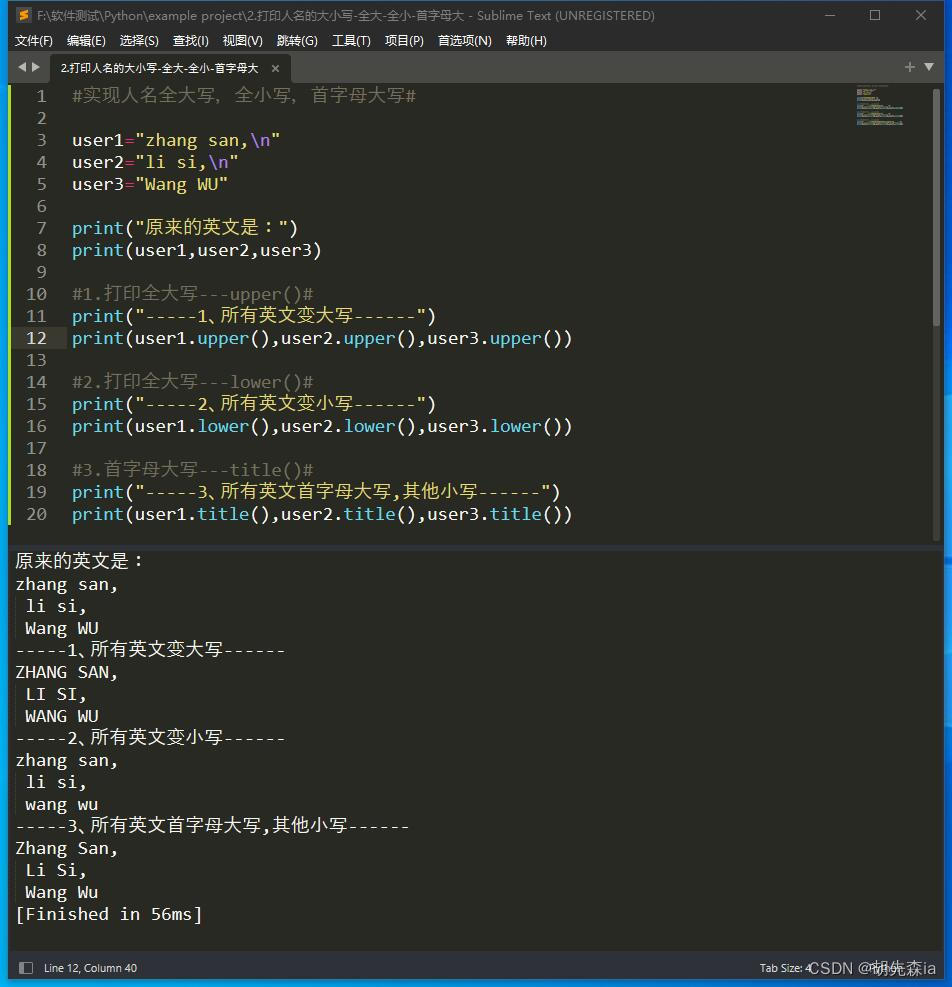The image size is (952, 987).
Task: Open the 帮助 menu
Action: pyautogui.click(x=525, y=40)
